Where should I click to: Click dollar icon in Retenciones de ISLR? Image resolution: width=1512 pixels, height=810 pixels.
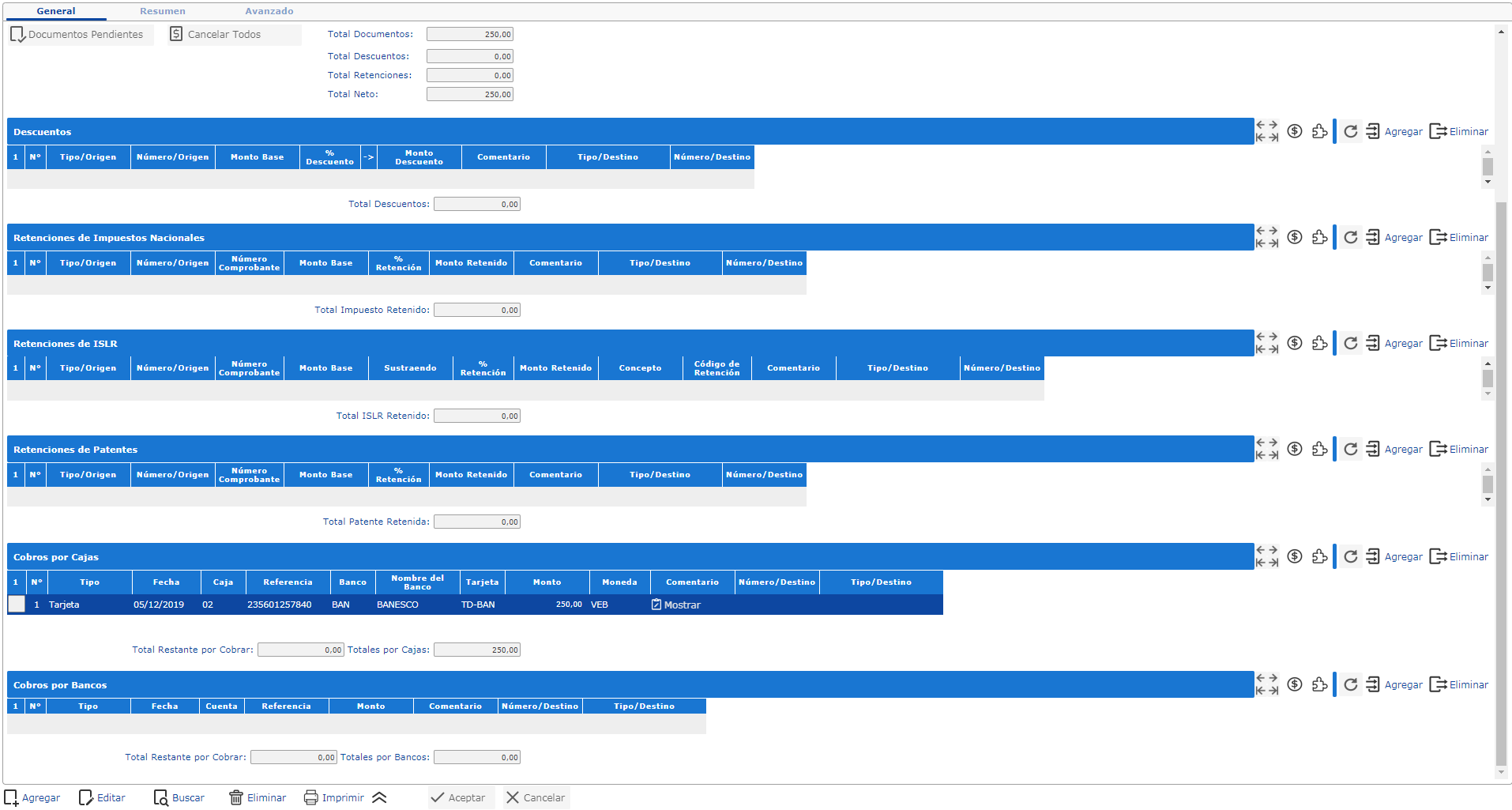click(1294, 343)
